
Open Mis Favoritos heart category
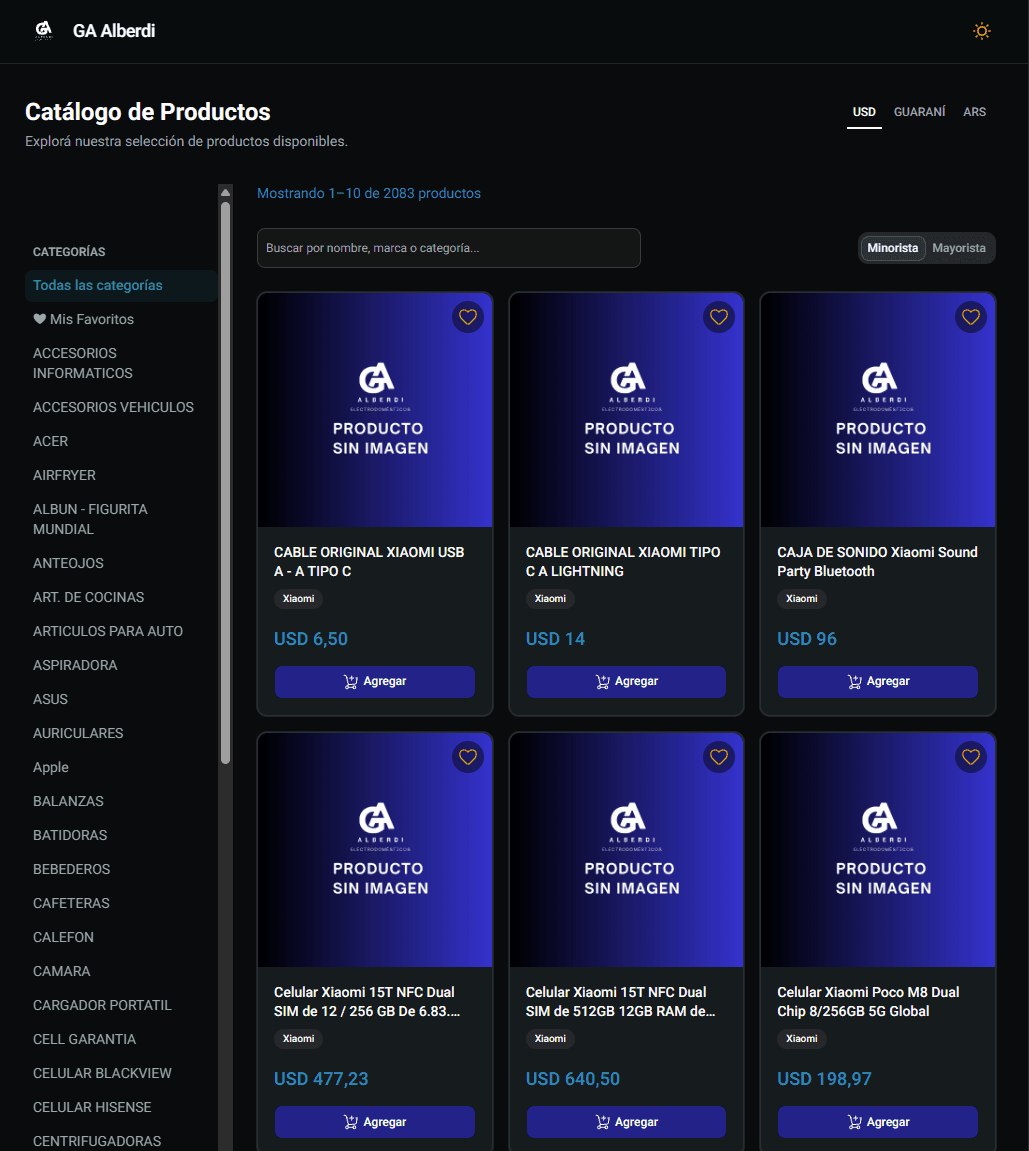121,319
